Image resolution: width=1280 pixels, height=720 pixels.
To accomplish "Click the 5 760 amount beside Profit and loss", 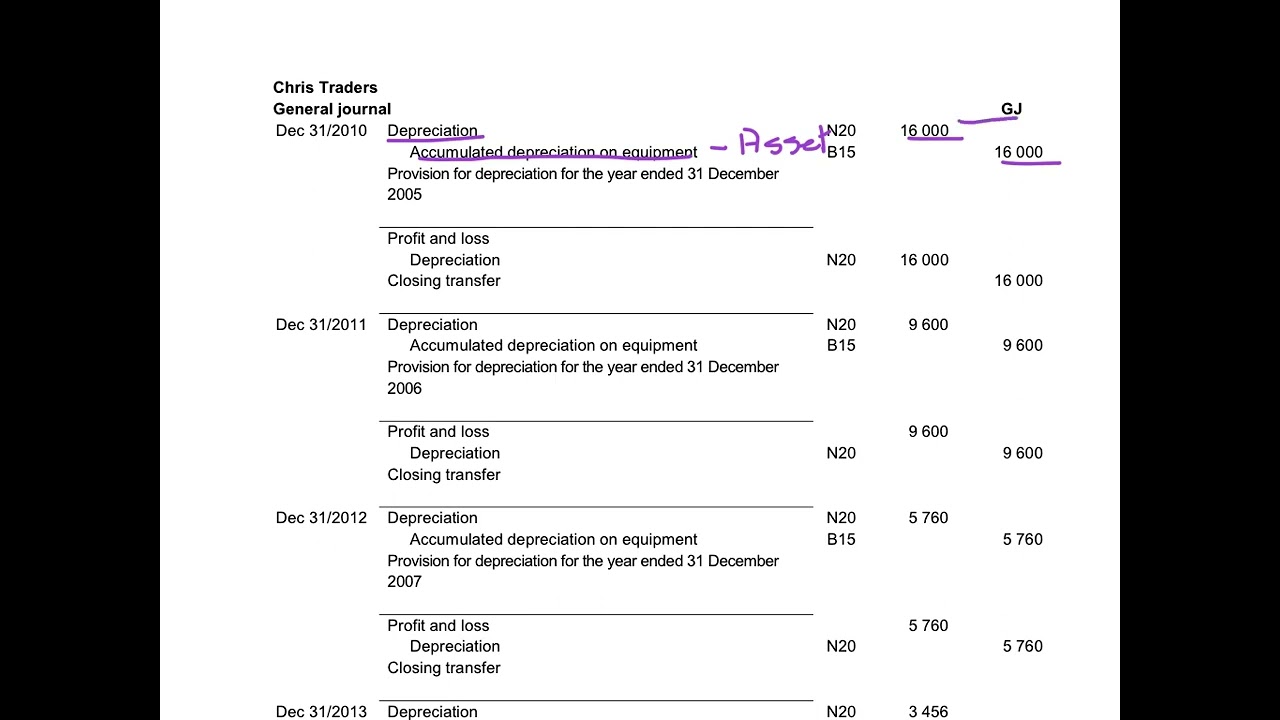I will tap(928, 626).
